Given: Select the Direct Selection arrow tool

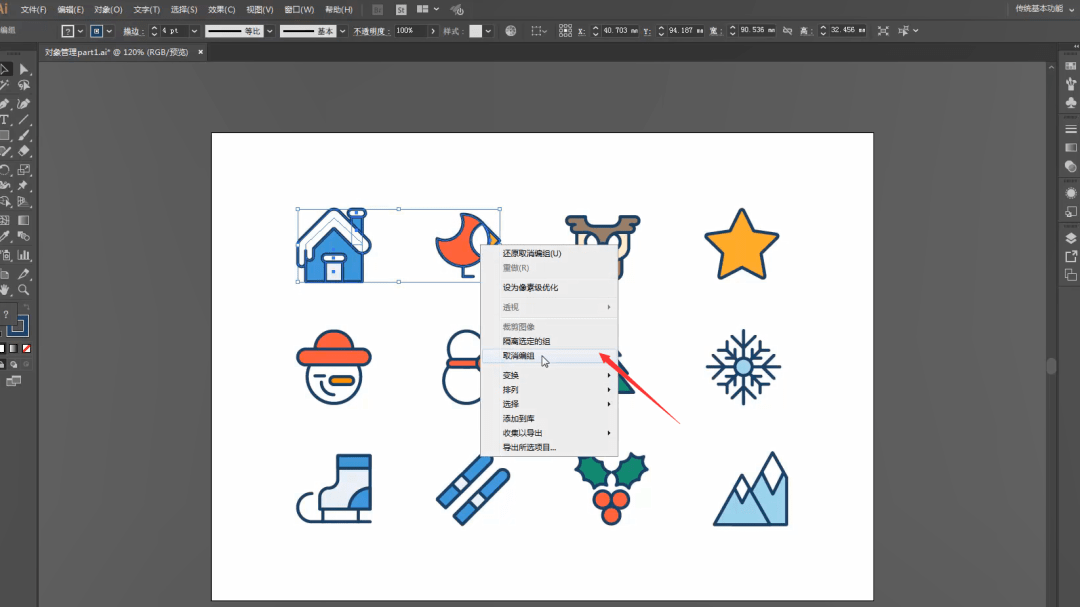Looking at the screenshot, I should 24,69.
